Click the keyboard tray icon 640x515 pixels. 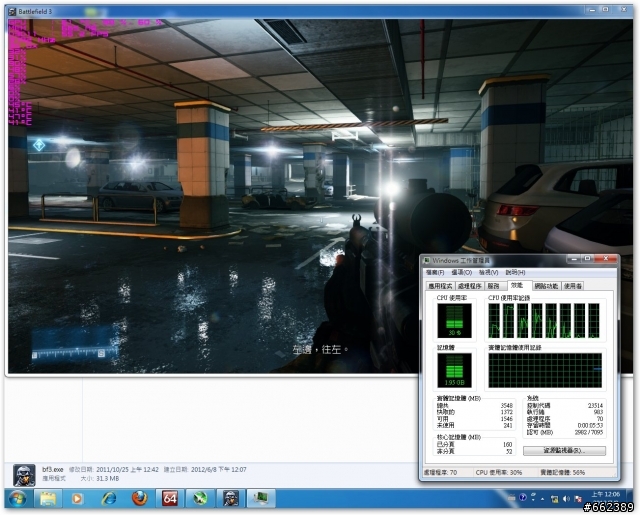pyautogui.click(x=511, y=497)
